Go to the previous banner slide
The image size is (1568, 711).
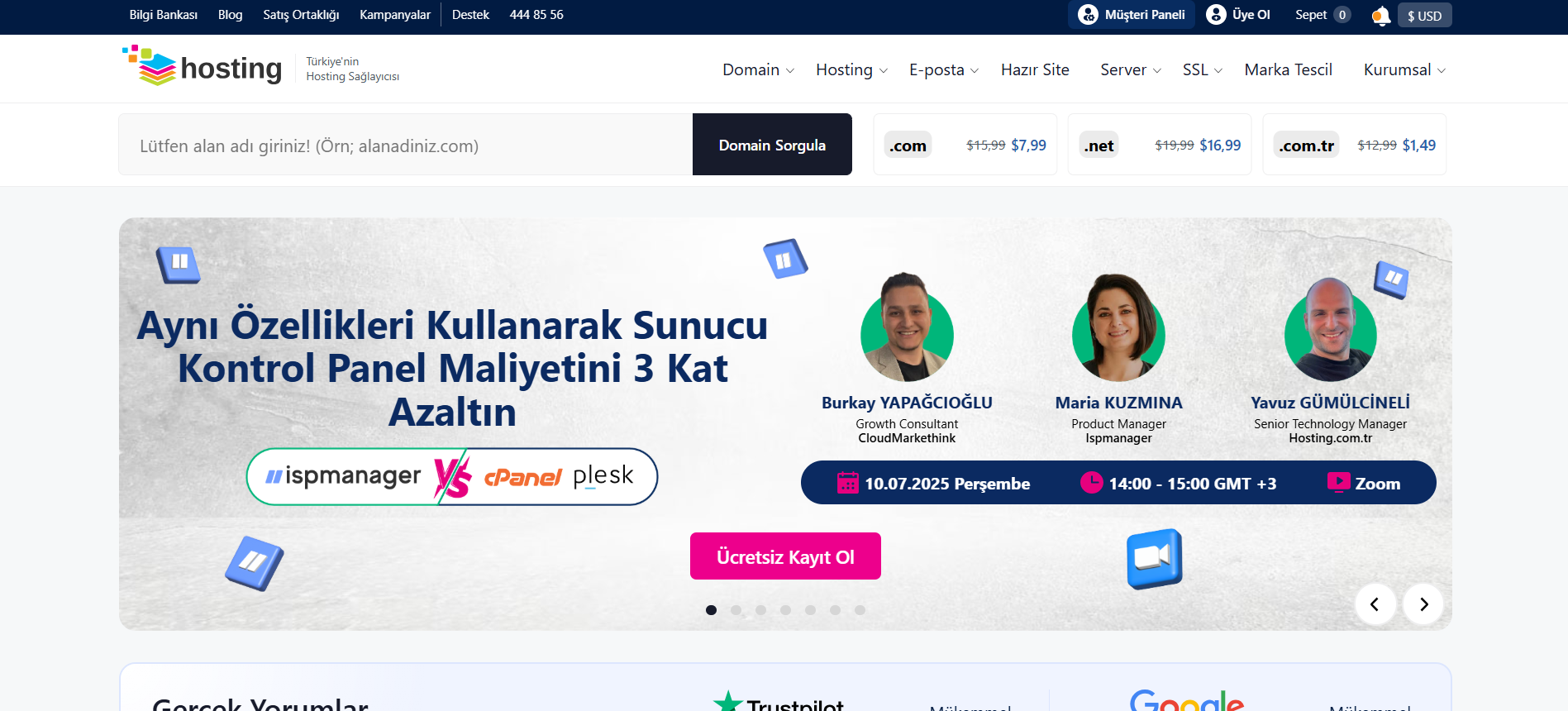click(x=1375, y=604)
